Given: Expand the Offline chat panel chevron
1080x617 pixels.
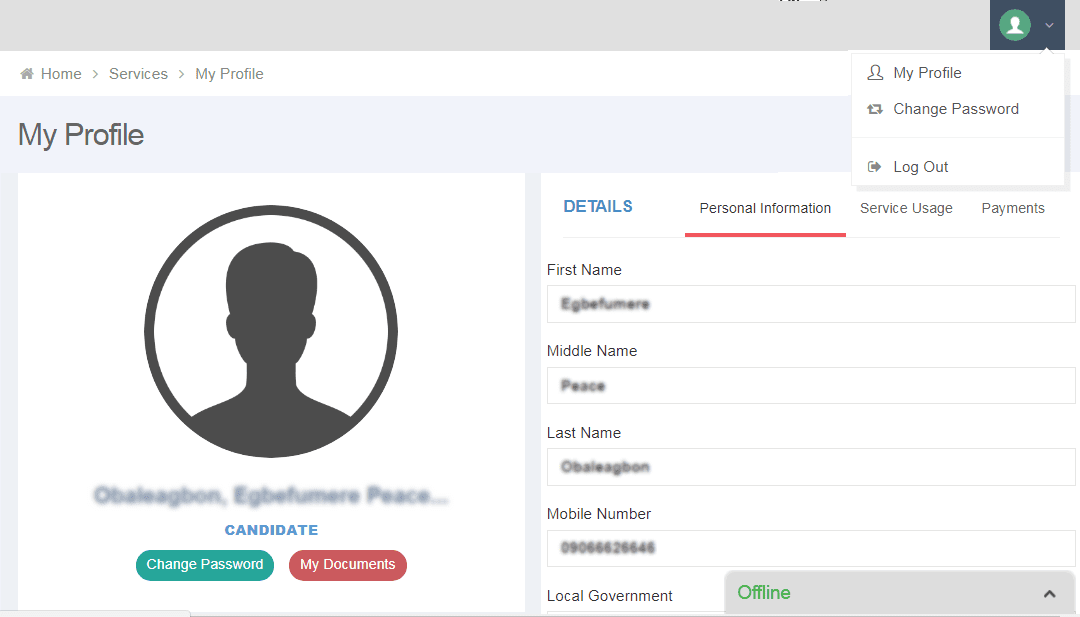Looking at the screenshot, I should coord(1048,592).
